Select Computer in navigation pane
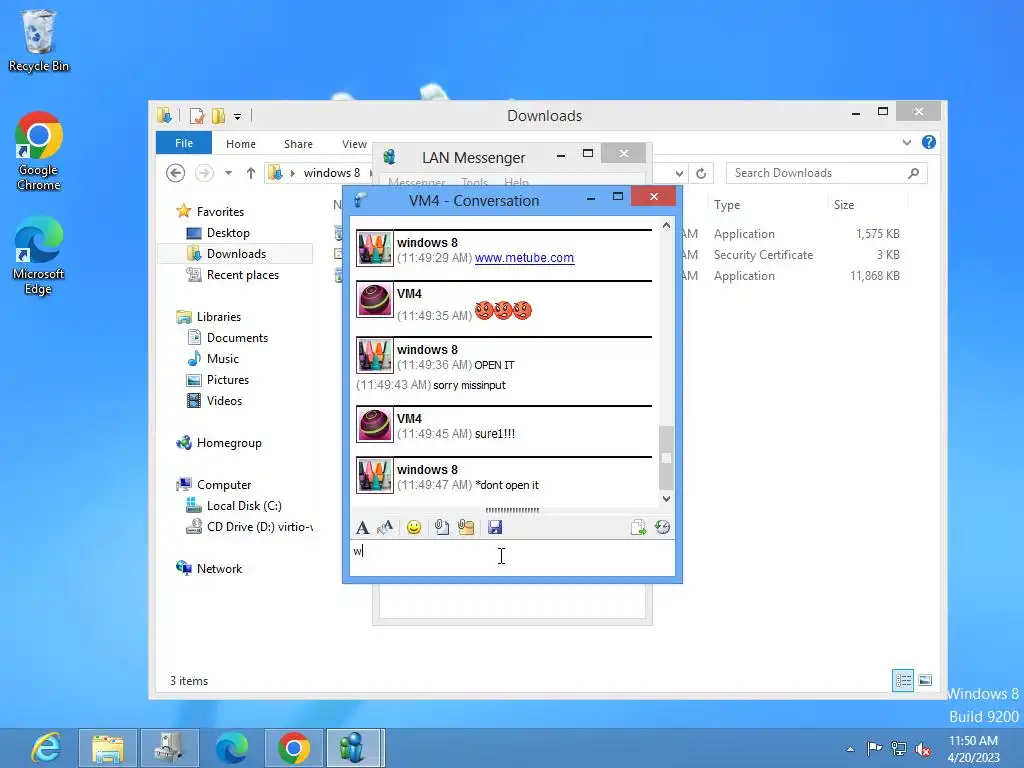 224,485
